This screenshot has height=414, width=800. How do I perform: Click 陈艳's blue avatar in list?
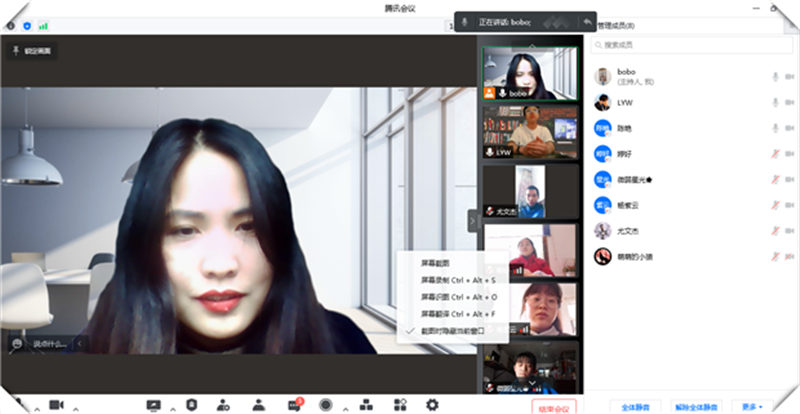[x=603, y=128]
